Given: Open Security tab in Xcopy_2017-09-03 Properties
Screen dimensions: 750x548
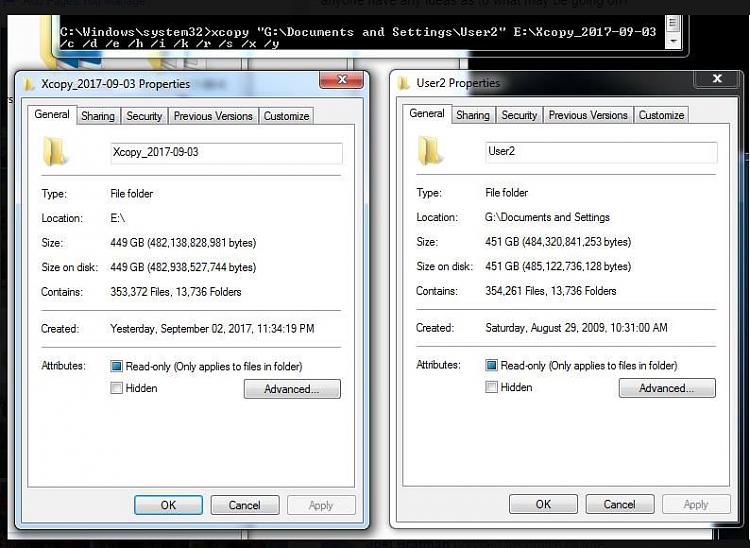Looking at the screenshot, I should coord(144,116).
